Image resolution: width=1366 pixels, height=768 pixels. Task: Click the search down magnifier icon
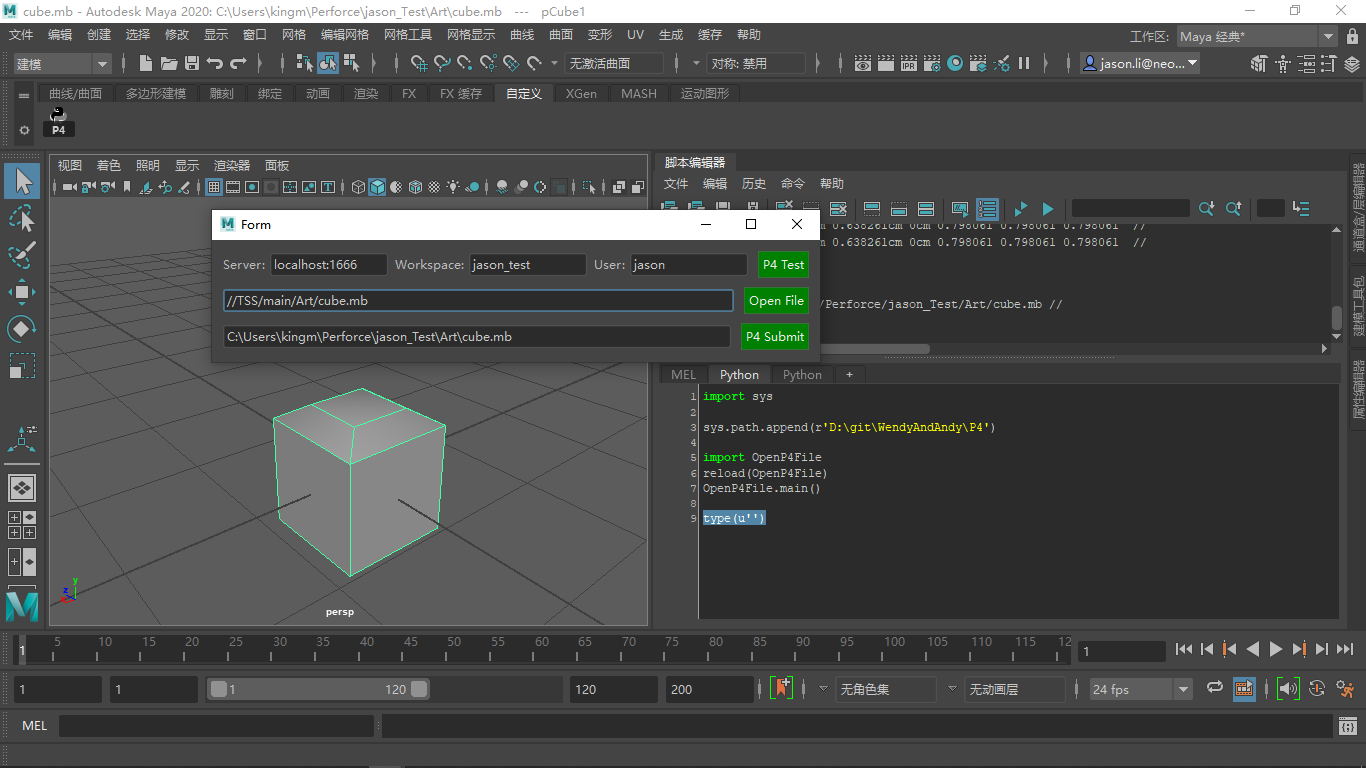click(x=1207, y=208)
